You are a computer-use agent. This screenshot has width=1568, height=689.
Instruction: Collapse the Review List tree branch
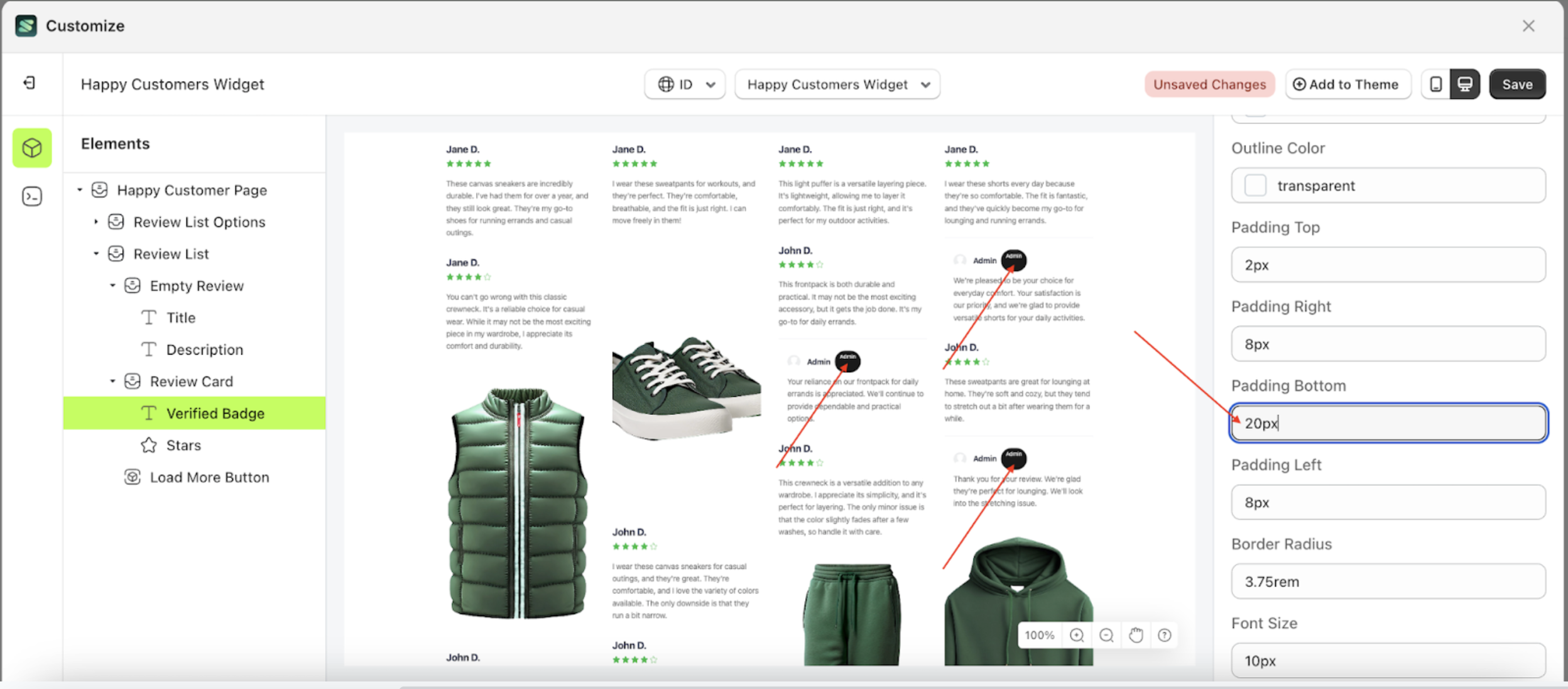point(96,253)
